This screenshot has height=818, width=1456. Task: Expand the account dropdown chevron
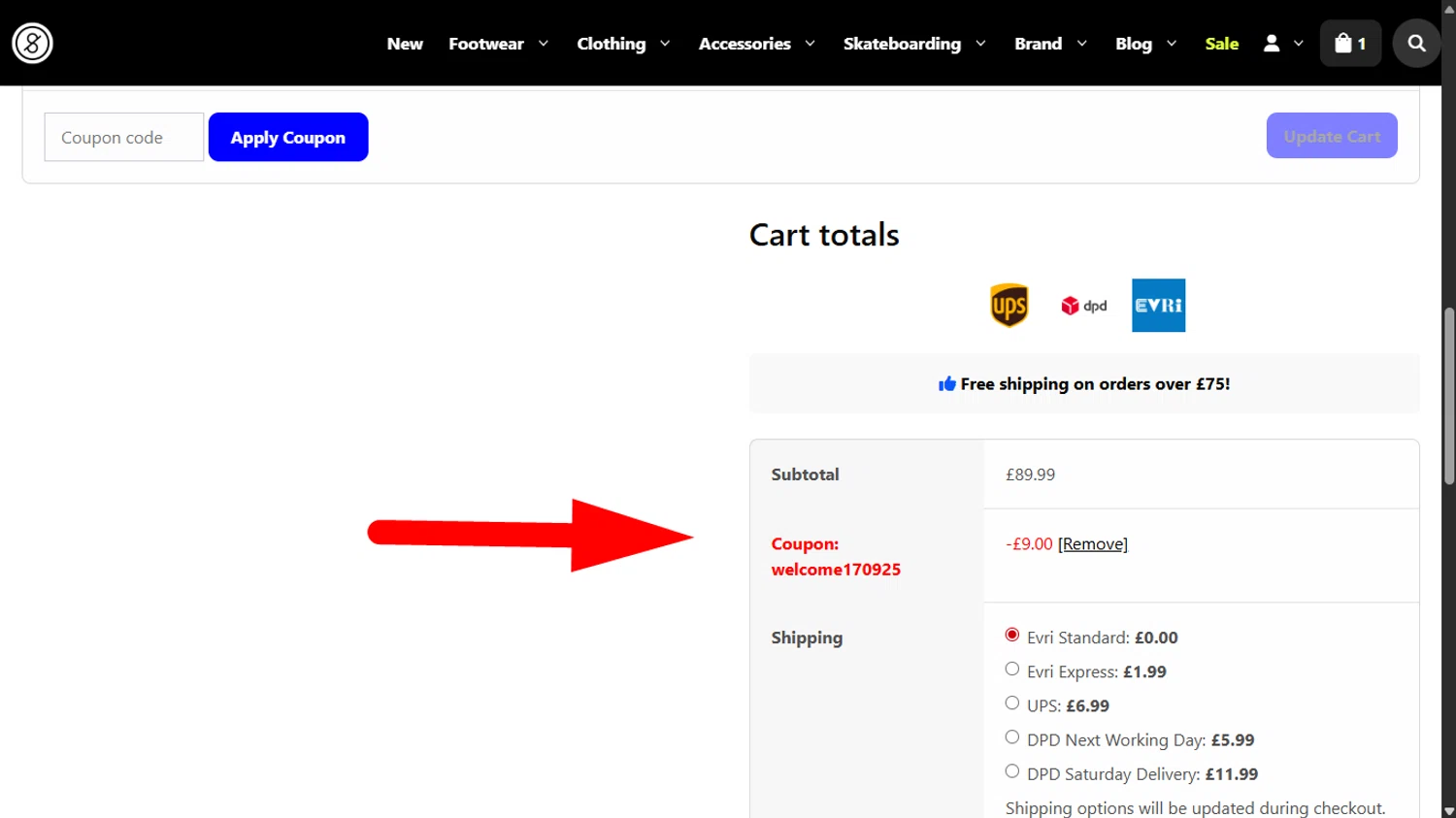click(x=1298, y=44)
